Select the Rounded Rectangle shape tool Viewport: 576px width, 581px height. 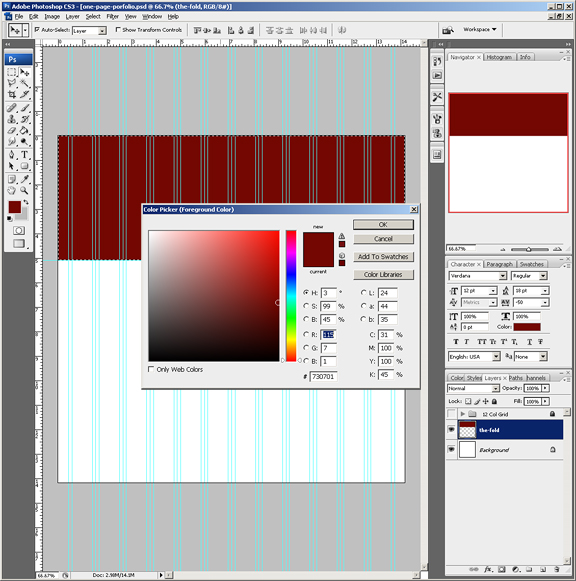click(24, 166)
